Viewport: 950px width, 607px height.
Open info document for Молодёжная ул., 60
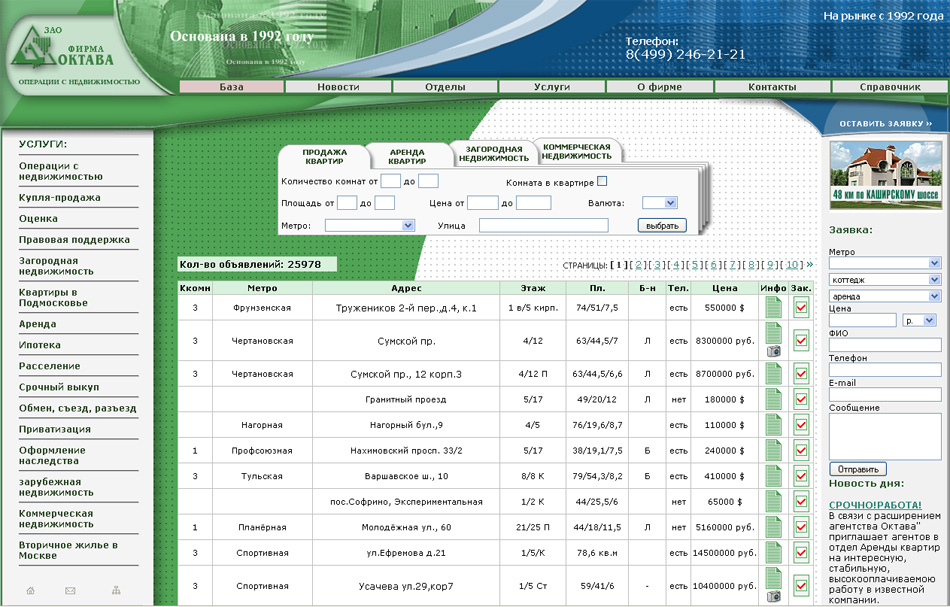point(773,527)
